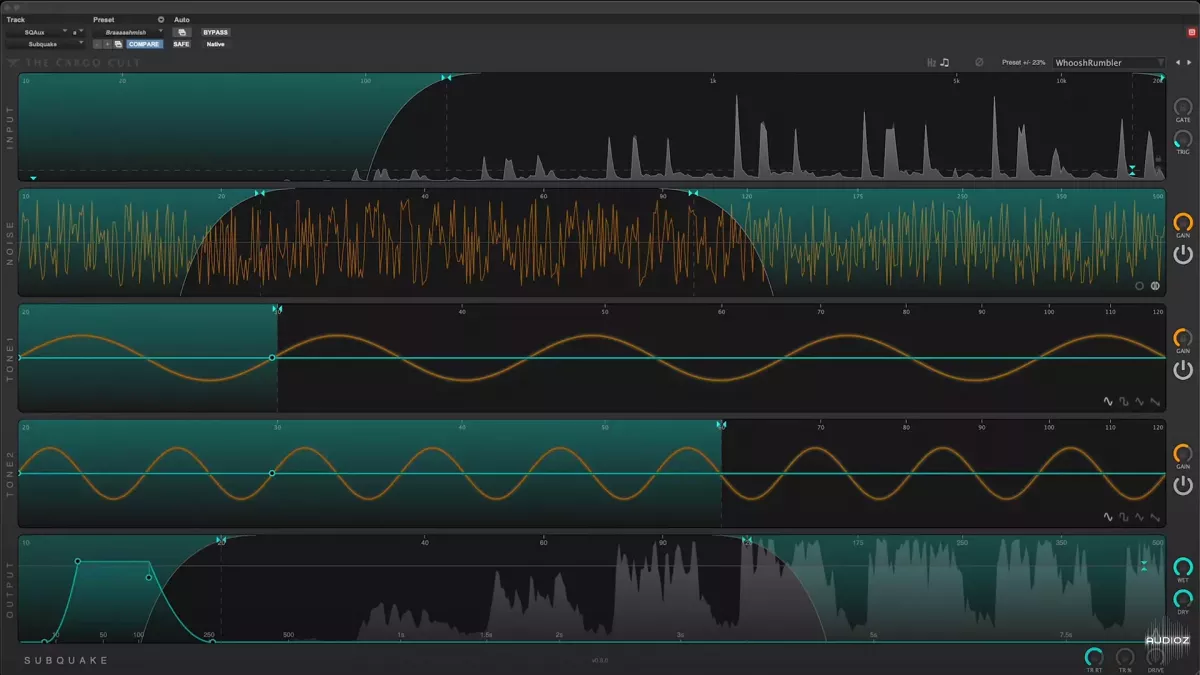
Task: Open the Subquake plugin selector dropdown
Action: click(x=46, y=44)
